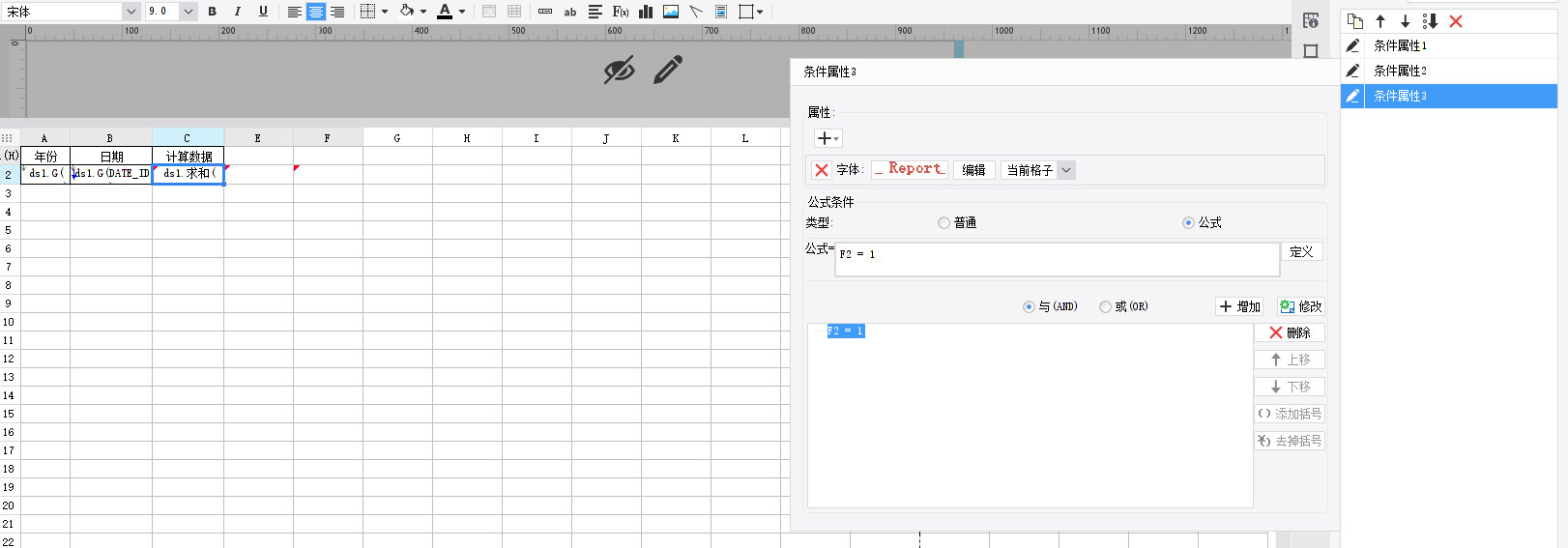Align cell text center
Viewport: 1568px width, 548px height.
(x=316, y=12)
